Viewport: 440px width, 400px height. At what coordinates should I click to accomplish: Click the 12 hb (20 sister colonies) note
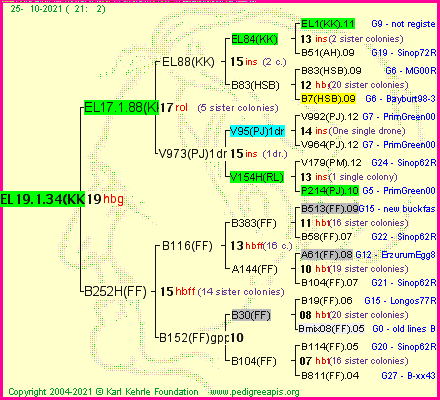coord(354,85)
